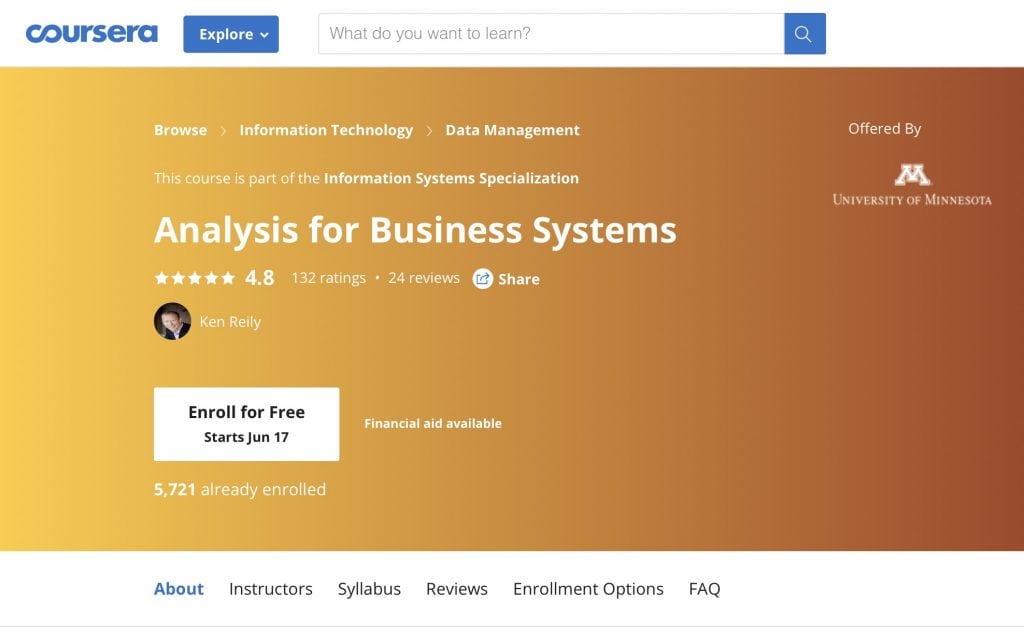Open Data Management breadcrumb link
Image resolution: width=1024 pixels, height=632 pixels.
point(513,130)
